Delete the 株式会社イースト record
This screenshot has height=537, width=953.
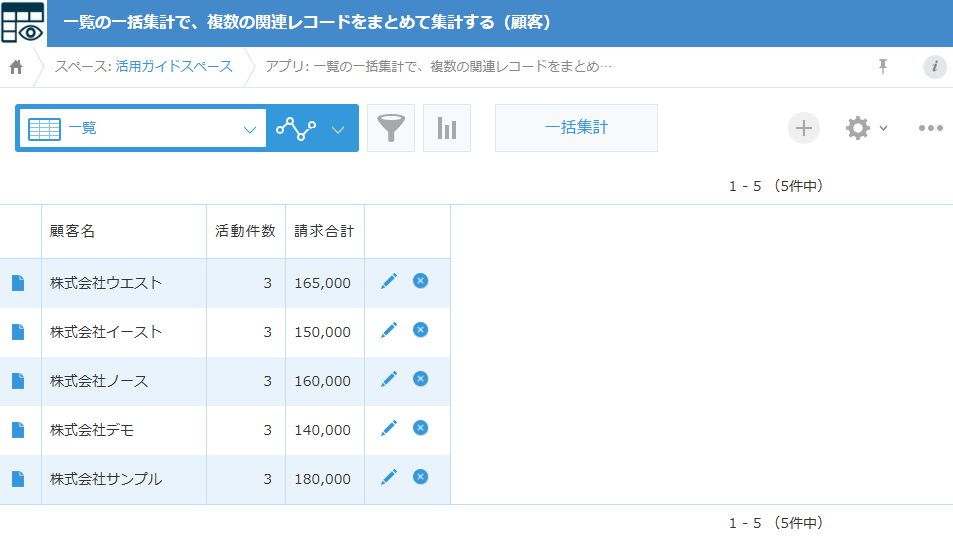click(421, 330)
